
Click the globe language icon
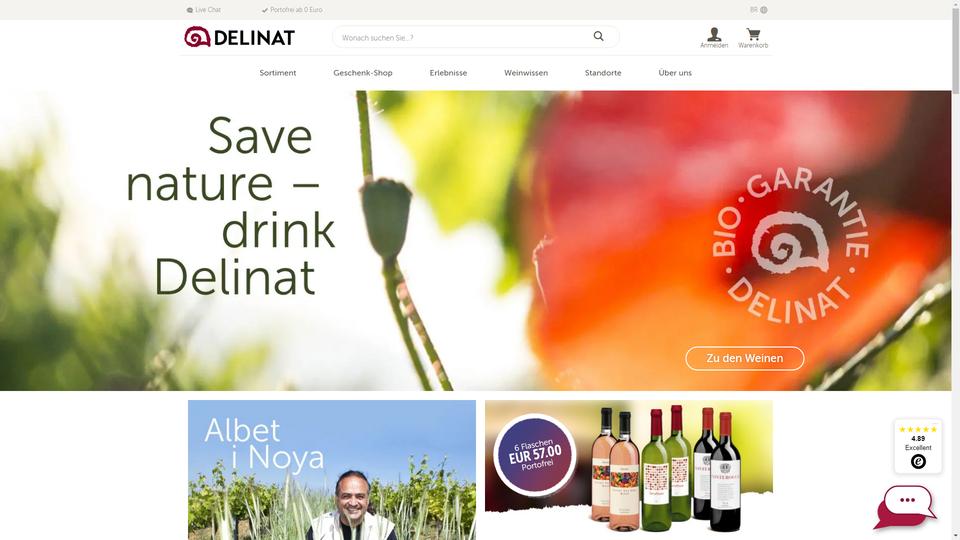tap(763, 10)
